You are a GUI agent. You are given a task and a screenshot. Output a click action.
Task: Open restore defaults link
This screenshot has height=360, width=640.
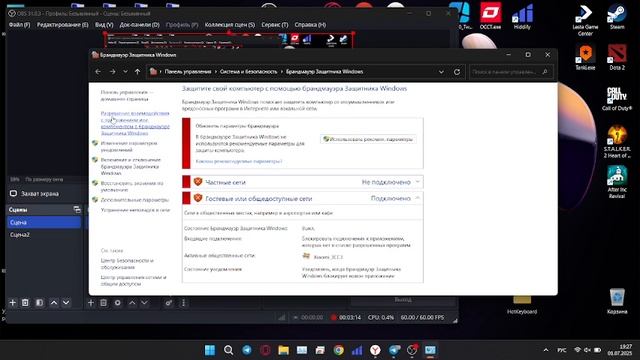click(x=132, y=187)
